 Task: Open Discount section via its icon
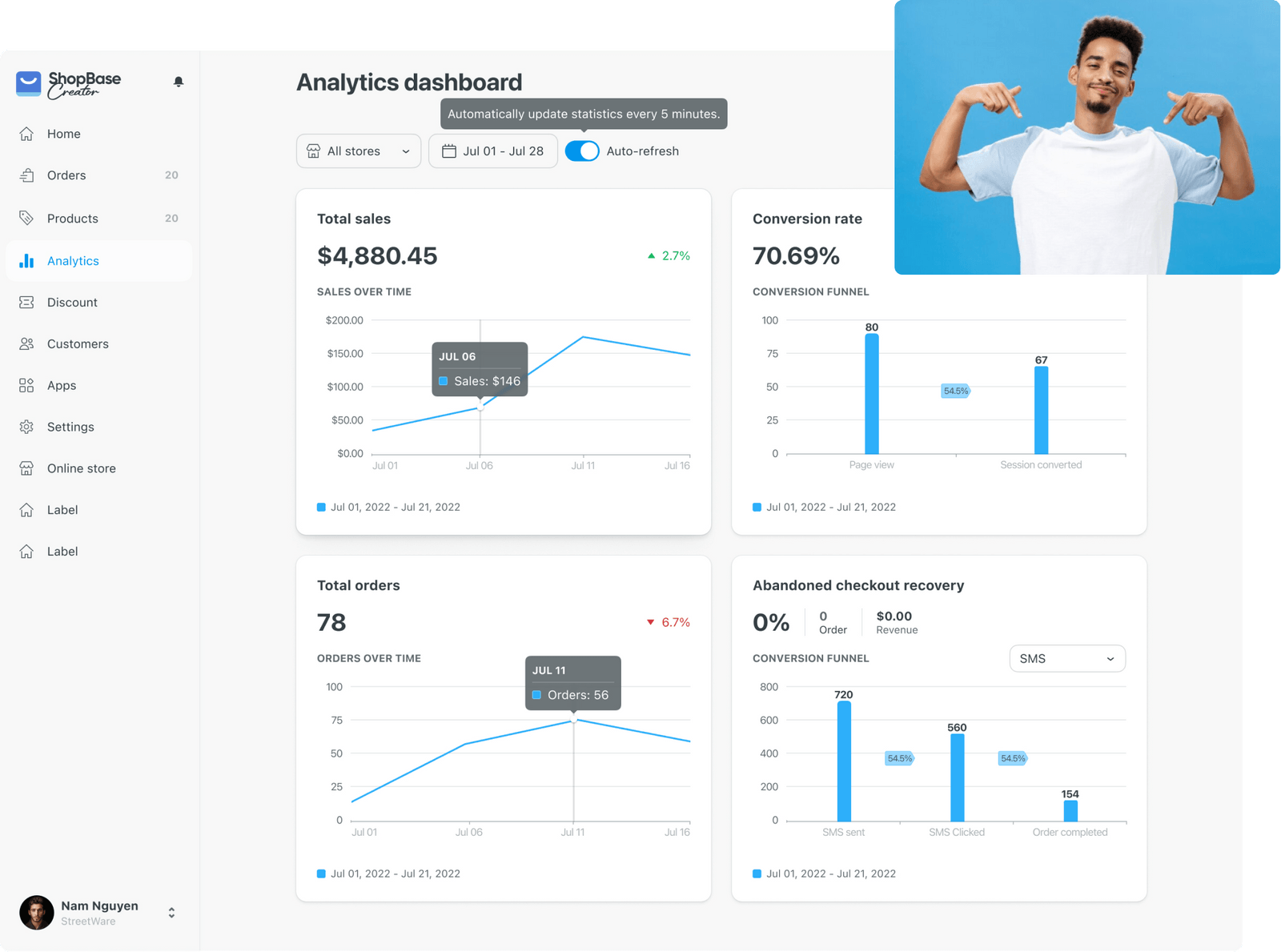[x=26, y=302]
